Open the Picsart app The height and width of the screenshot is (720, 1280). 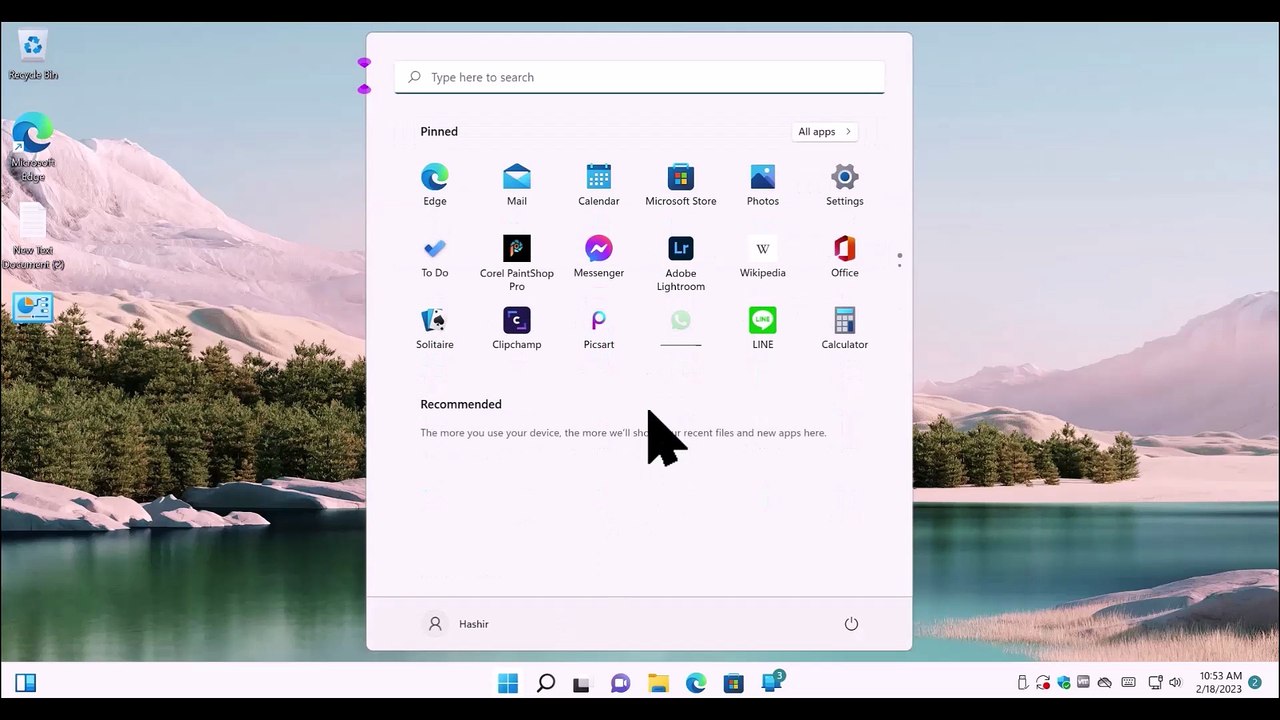tap(598, 329)
